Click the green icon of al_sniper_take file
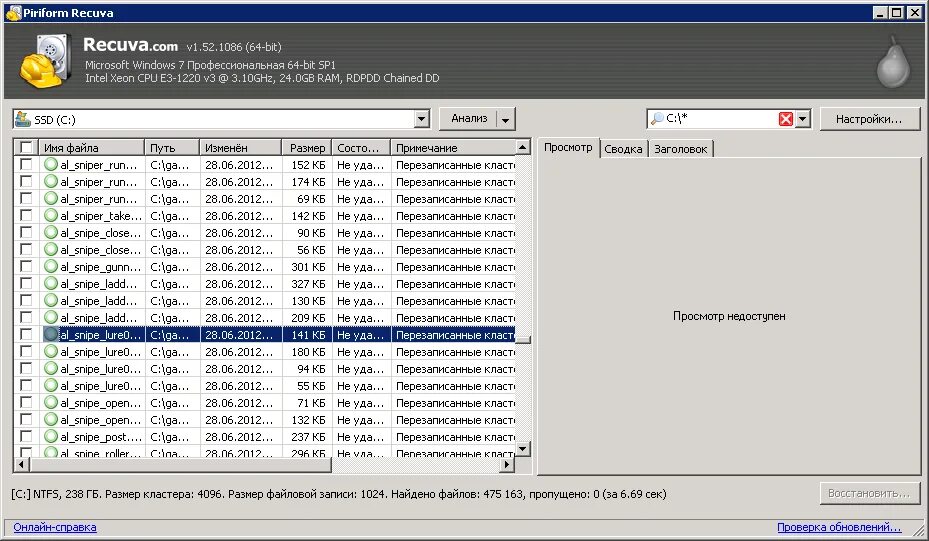Screen dimensions: 929x541 point(51,215)
